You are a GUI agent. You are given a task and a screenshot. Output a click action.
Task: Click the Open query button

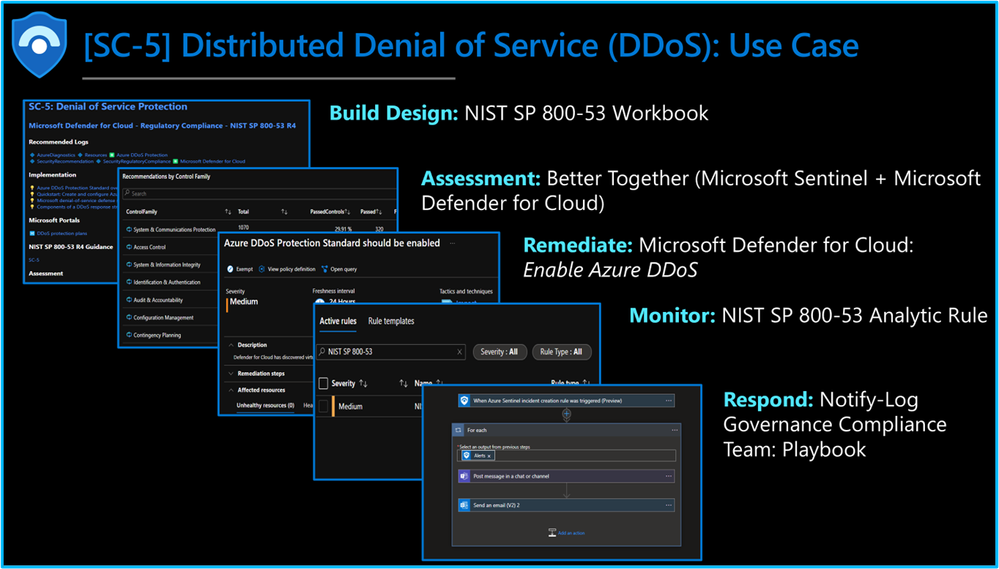pos(339,269)
